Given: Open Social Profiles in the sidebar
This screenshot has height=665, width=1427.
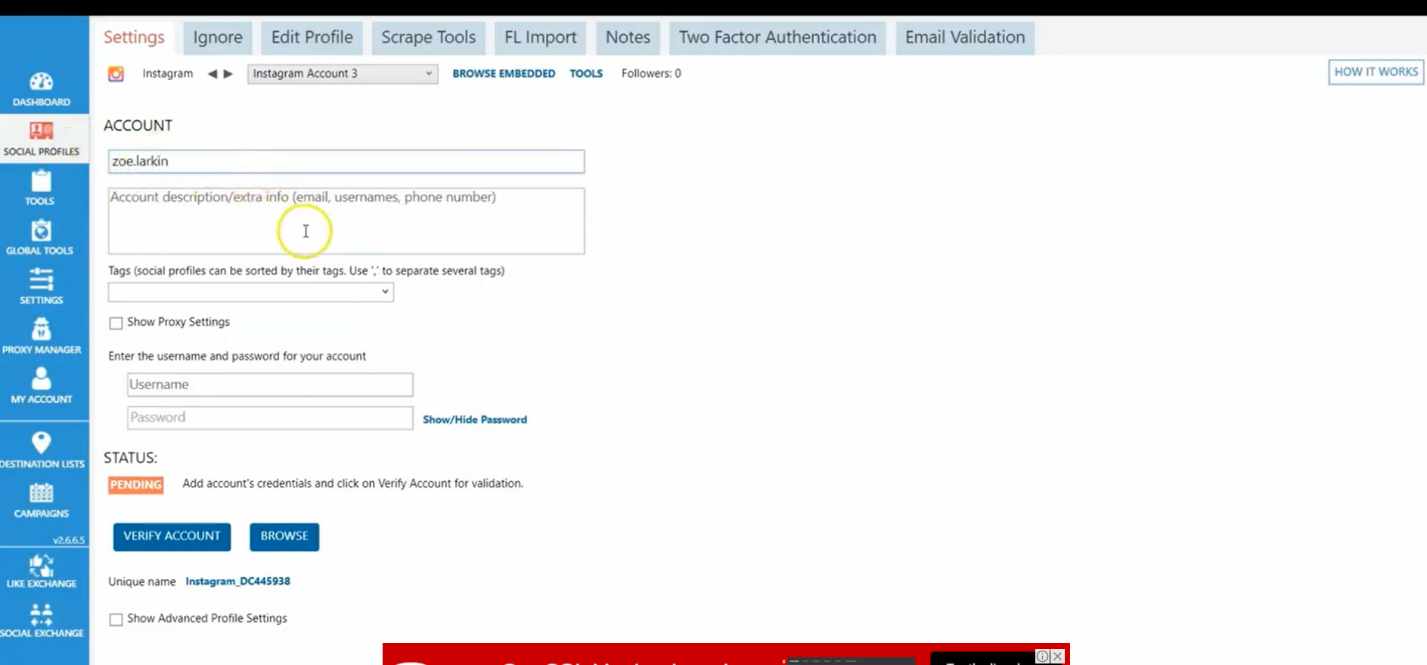Looking at the screenshot, I should pos(41,139).
